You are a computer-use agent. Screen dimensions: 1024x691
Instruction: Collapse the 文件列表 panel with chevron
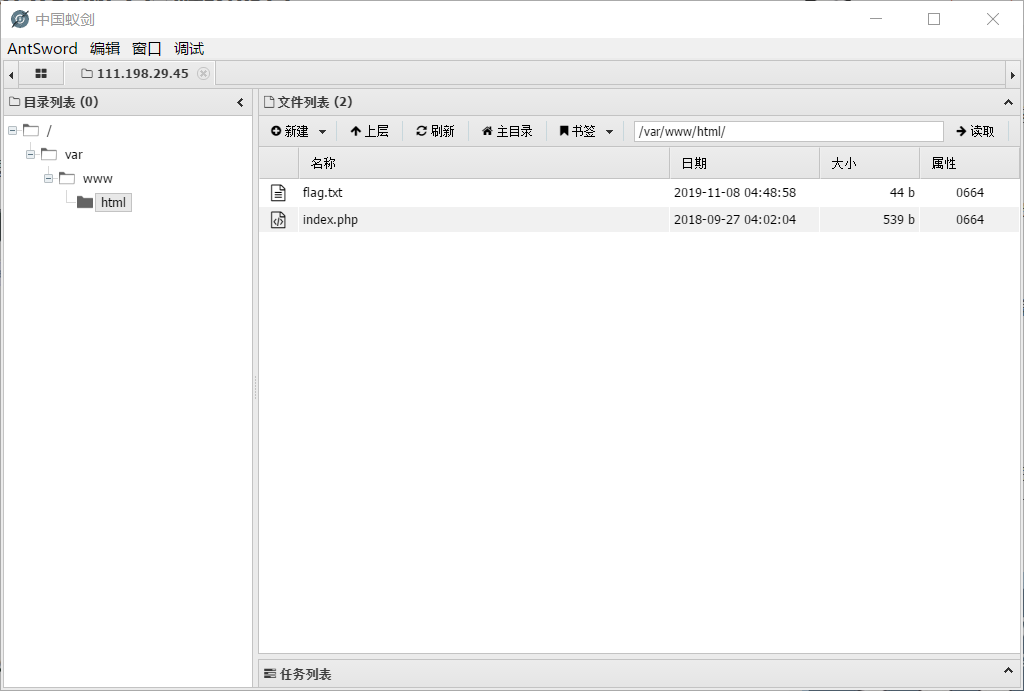point(1008,103)
